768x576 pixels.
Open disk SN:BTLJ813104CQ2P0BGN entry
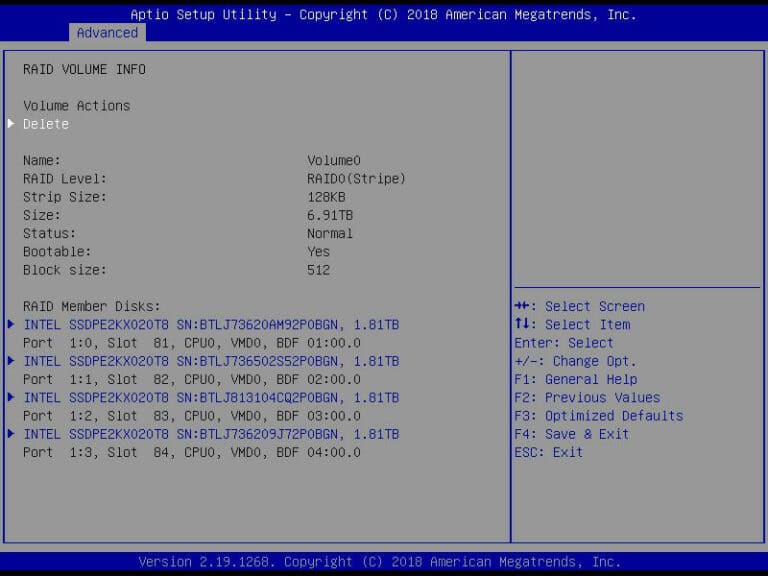coord(211,398)
